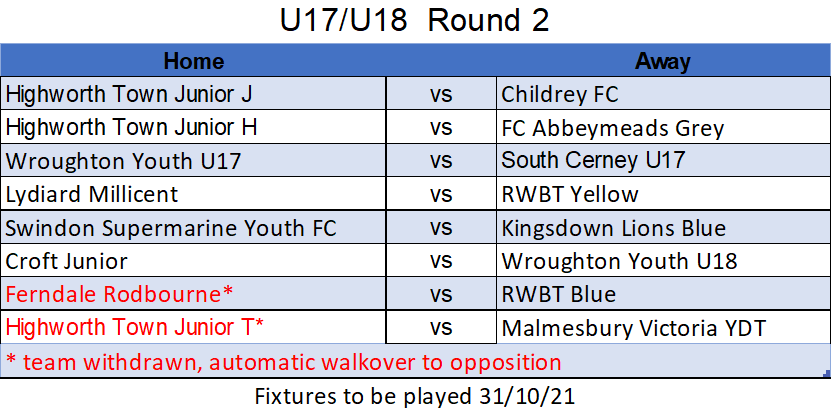Screen dimensions: 832x413
Task: Click the Highworth Town Junior J cell
Action: pos(193,94)
